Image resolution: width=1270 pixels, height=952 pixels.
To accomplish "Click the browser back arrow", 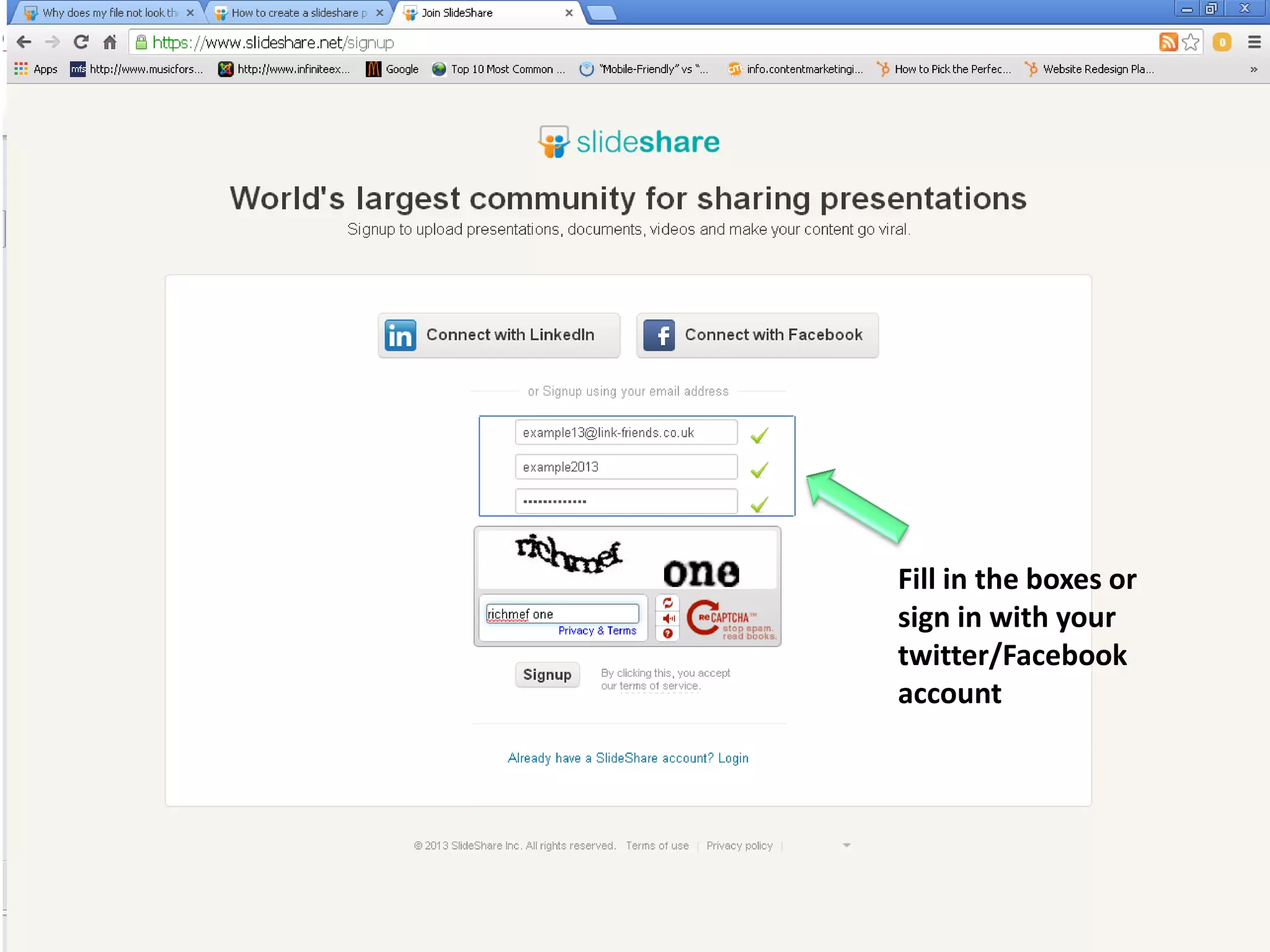I will click(24, 42).
